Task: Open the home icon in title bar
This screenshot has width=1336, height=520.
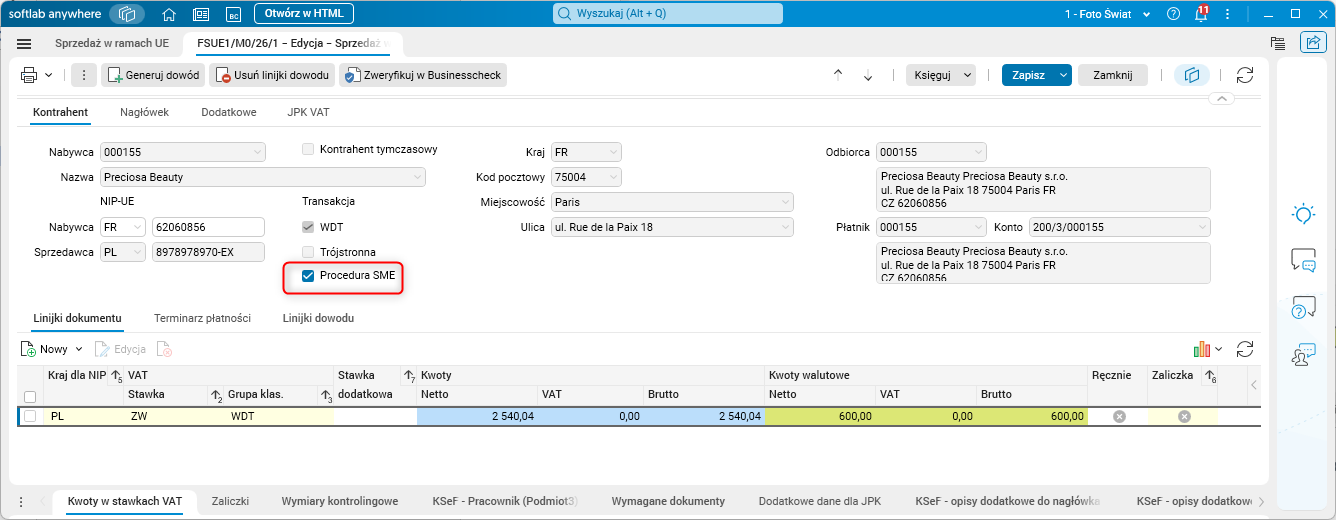Action: (x=169, y=14)
